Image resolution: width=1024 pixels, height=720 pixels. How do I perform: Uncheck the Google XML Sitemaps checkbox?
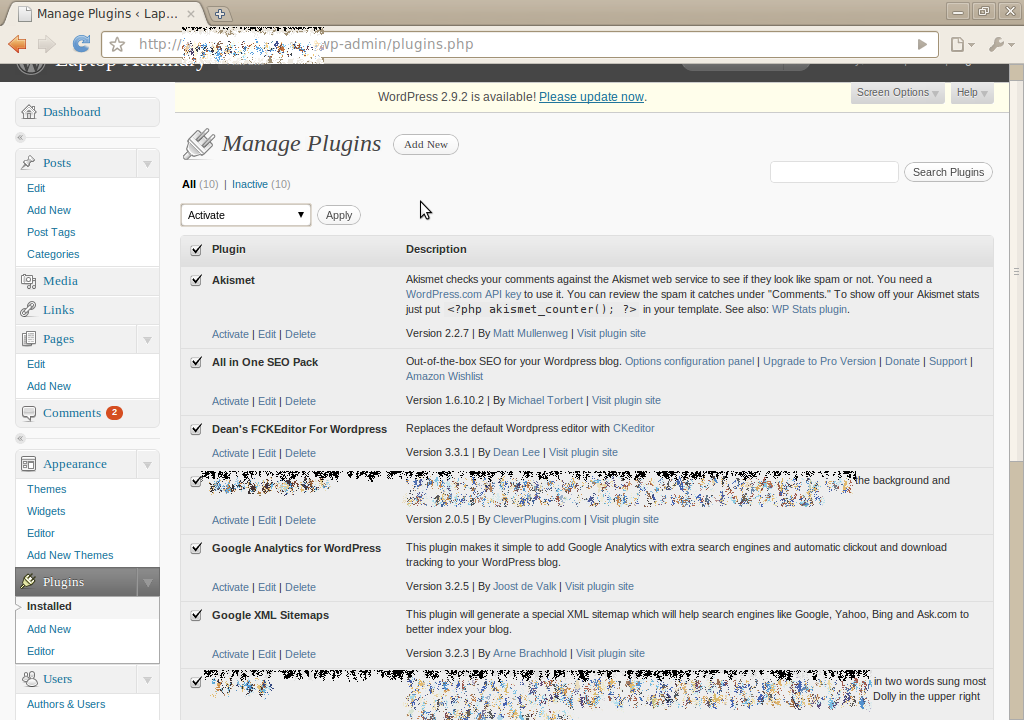tap(196, 615)
